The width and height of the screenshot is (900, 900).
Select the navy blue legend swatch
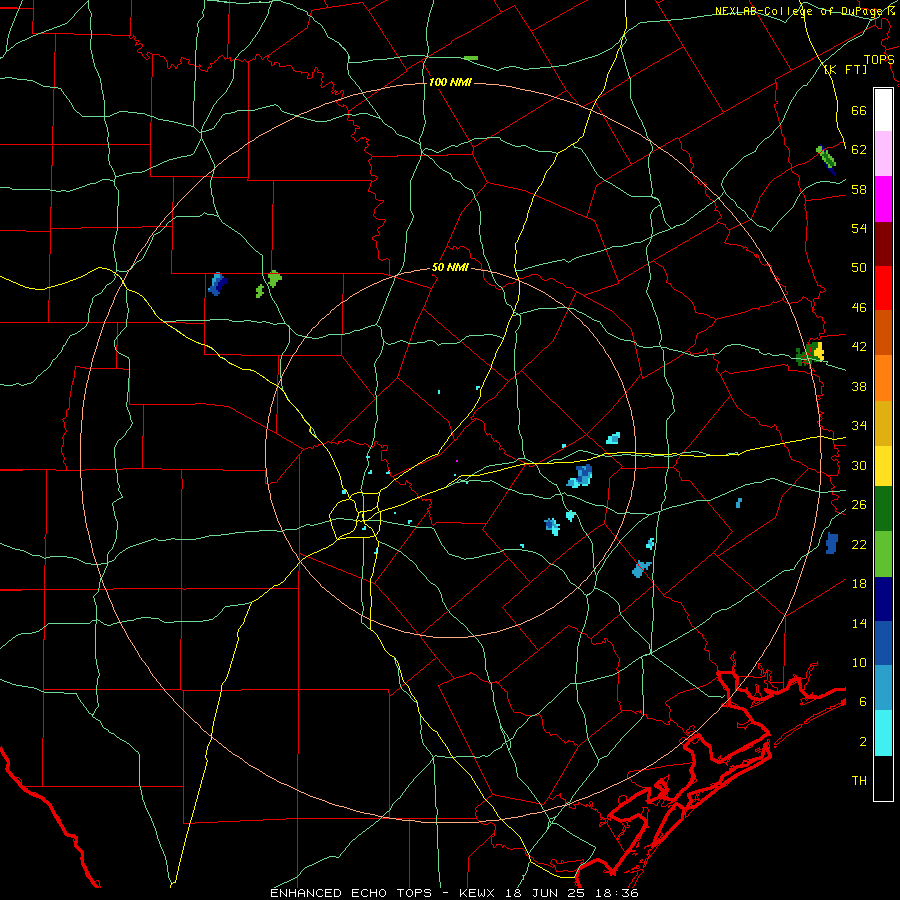pos(883,599)
